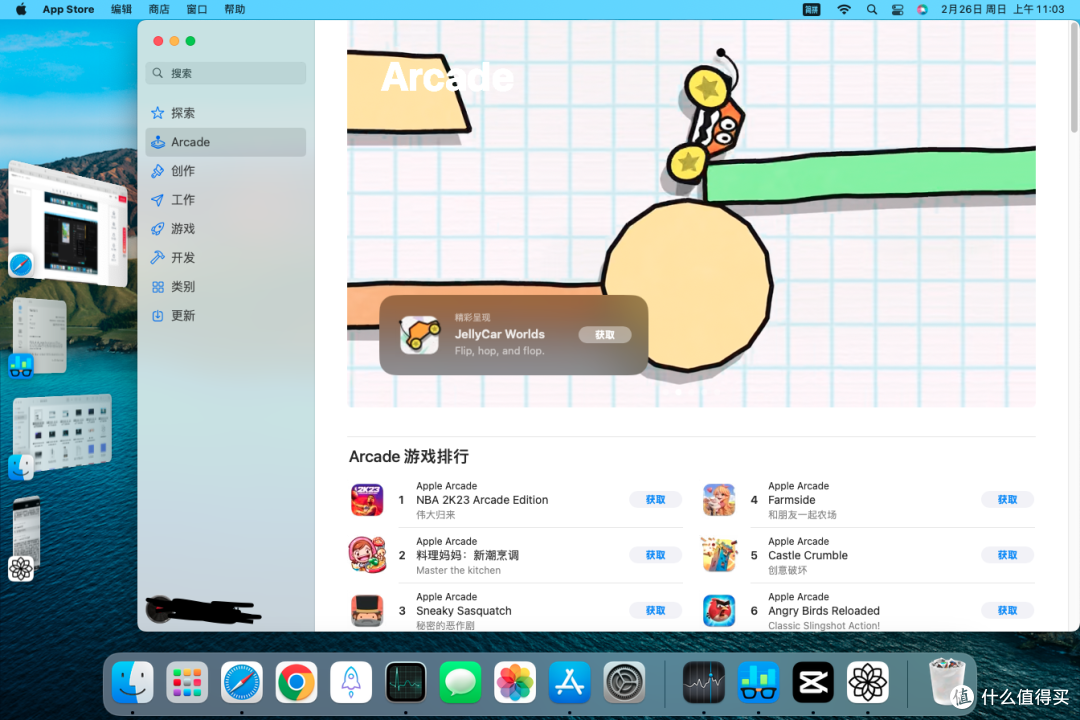1080x720 pixels.
Task: Click the Wi-Fi status icon
Action: pyautogui.click(x=844, y=10)
